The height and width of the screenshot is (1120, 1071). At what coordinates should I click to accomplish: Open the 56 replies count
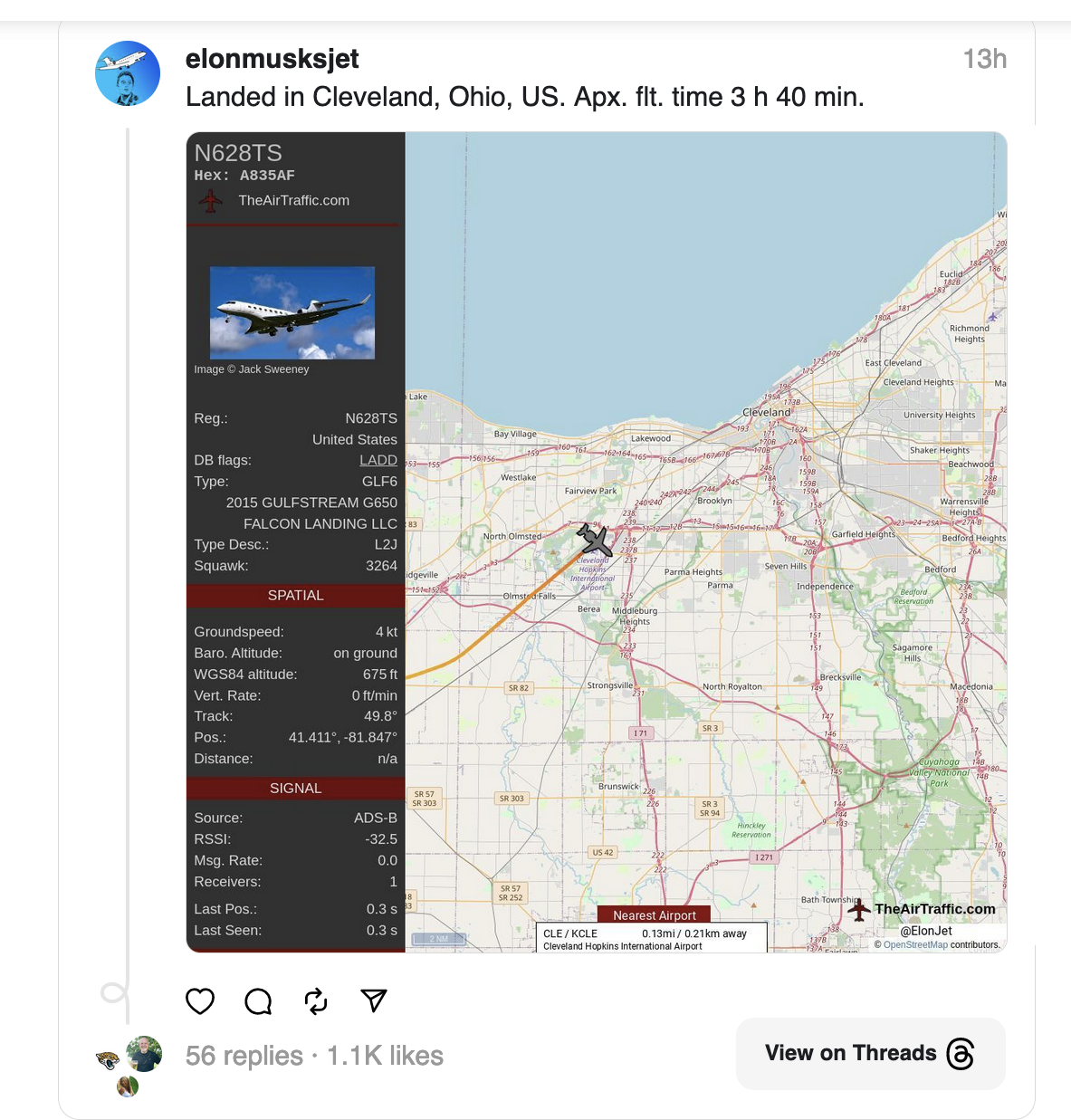[244, 1056]
